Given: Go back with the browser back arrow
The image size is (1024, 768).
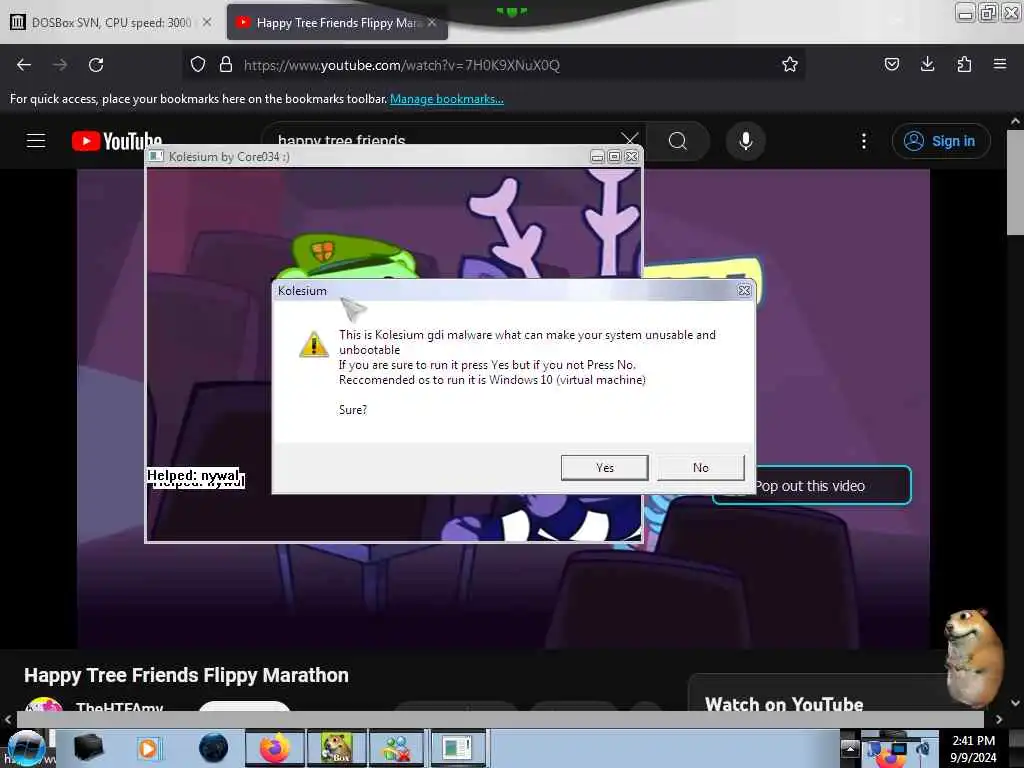Looking at the screenshot, I should click(x=24, y=65).
